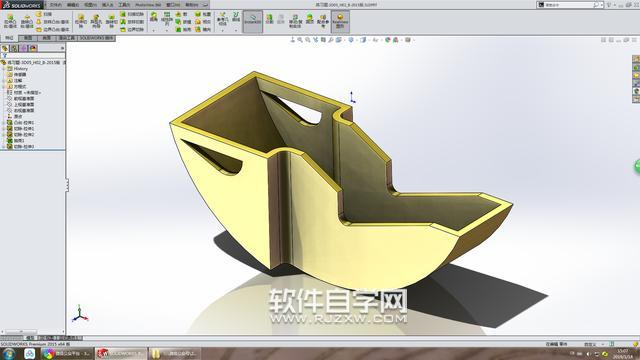Expand the History folder

[x=4, y=69]
